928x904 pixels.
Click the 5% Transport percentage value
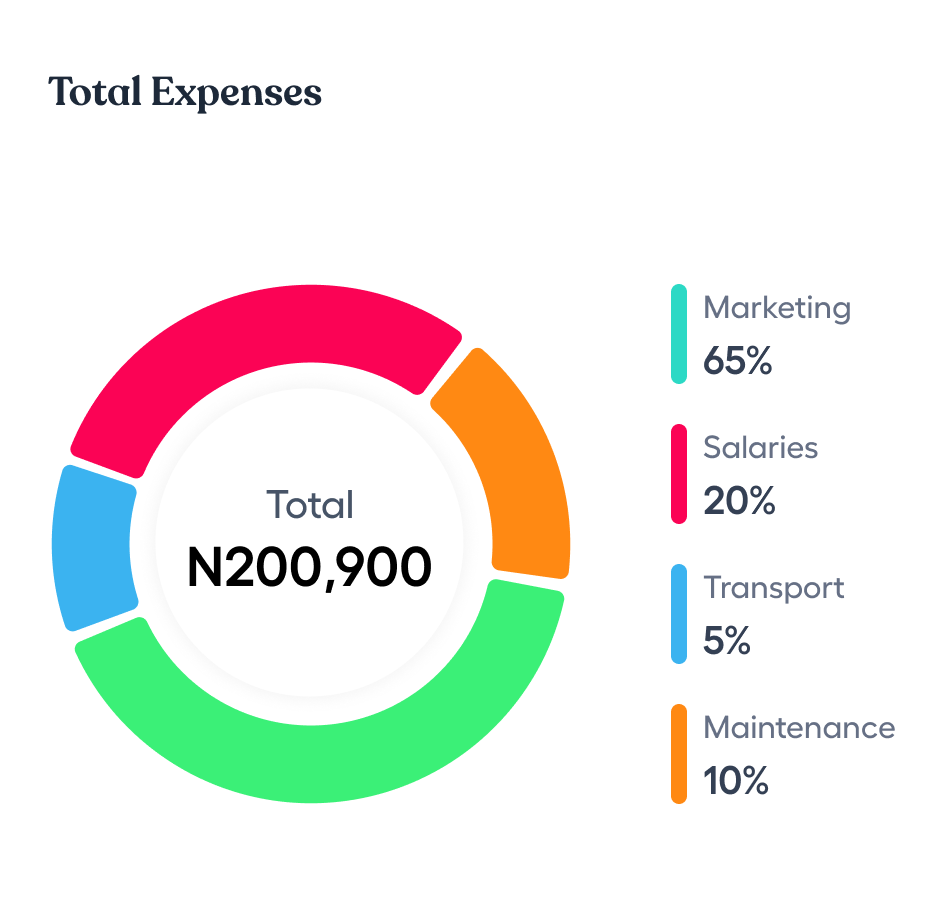pos(727,641)
